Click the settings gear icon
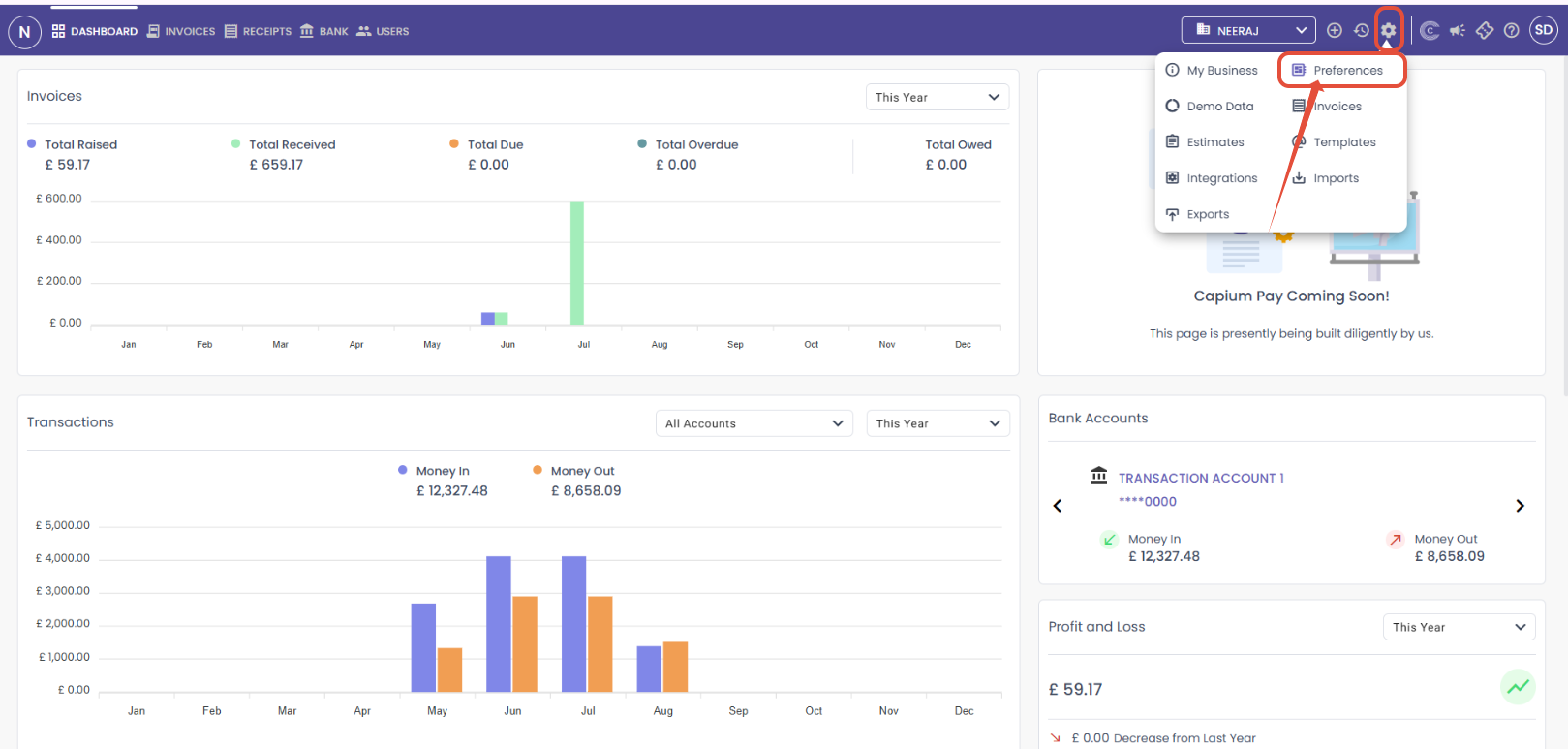 pyautogui.click(x=1389, y=31)
